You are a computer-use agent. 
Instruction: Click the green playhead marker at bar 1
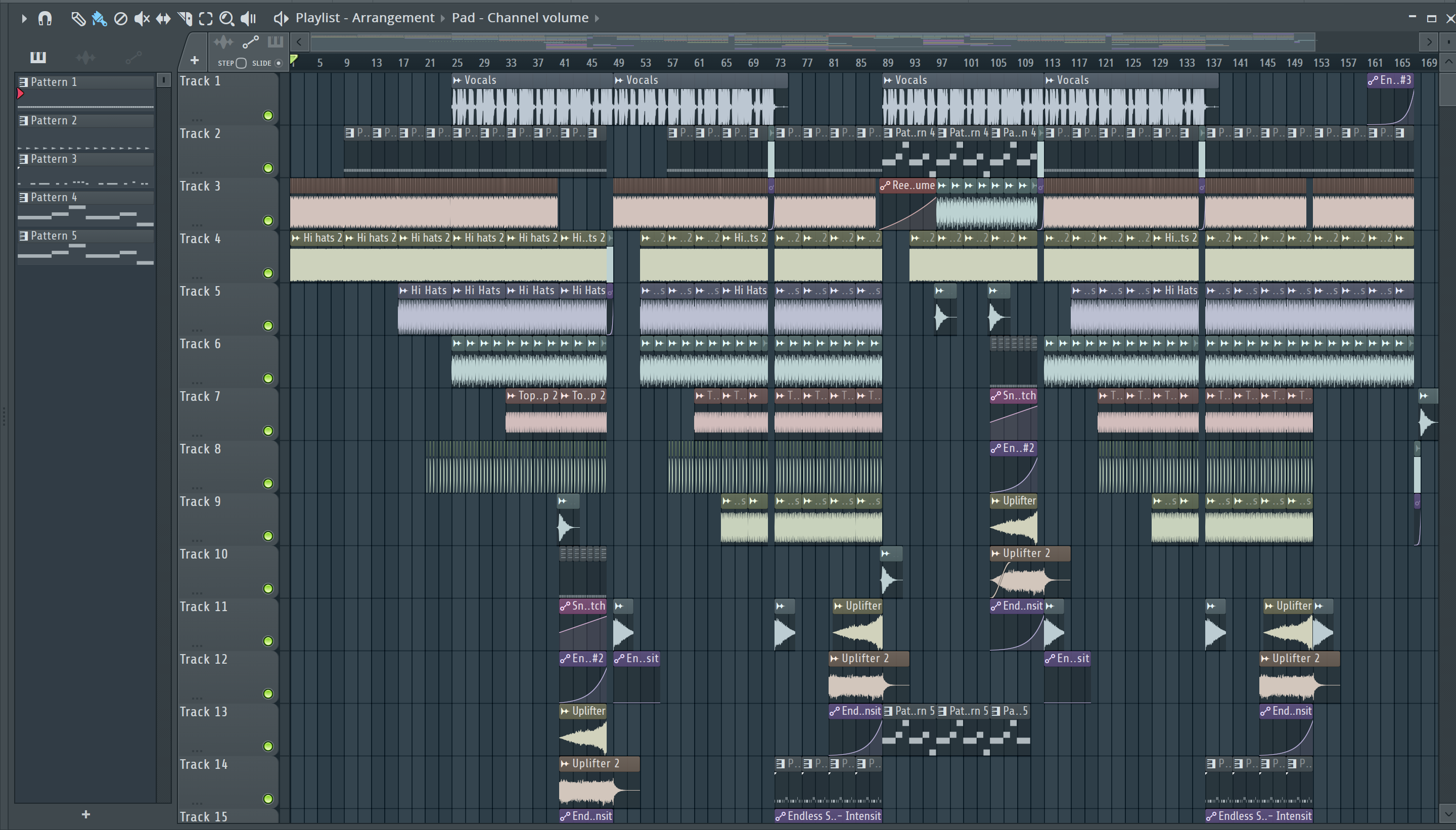(x=294, y=59)
